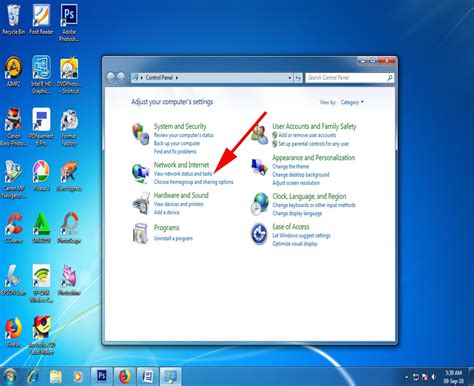The height and width of the screenshot is (386, 474).
Task: Open the Clock, Language, and Region icon
Action: click(x=259, y=204)
